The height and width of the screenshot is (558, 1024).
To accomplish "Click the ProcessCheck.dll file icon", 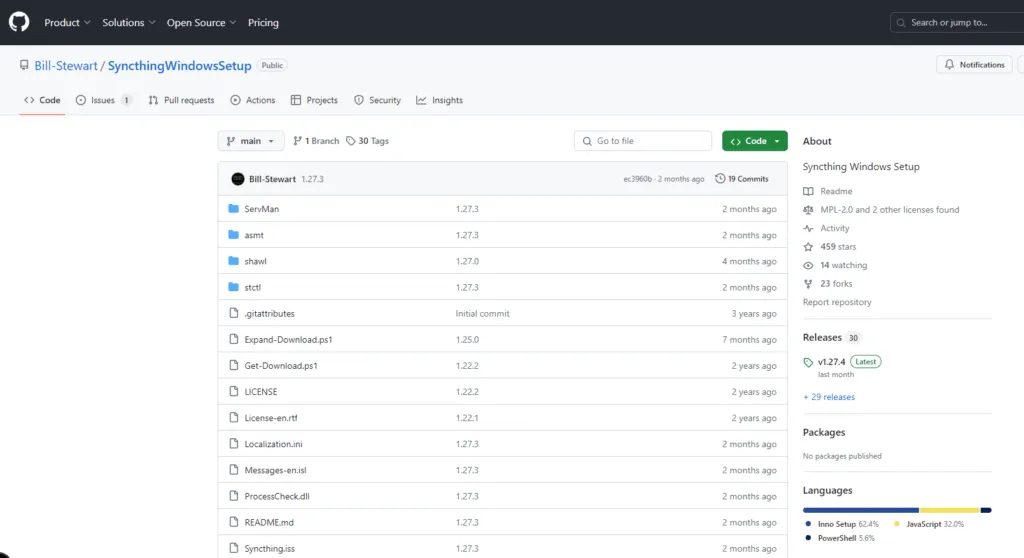I will pyautogui.click(x=234, y=496).
